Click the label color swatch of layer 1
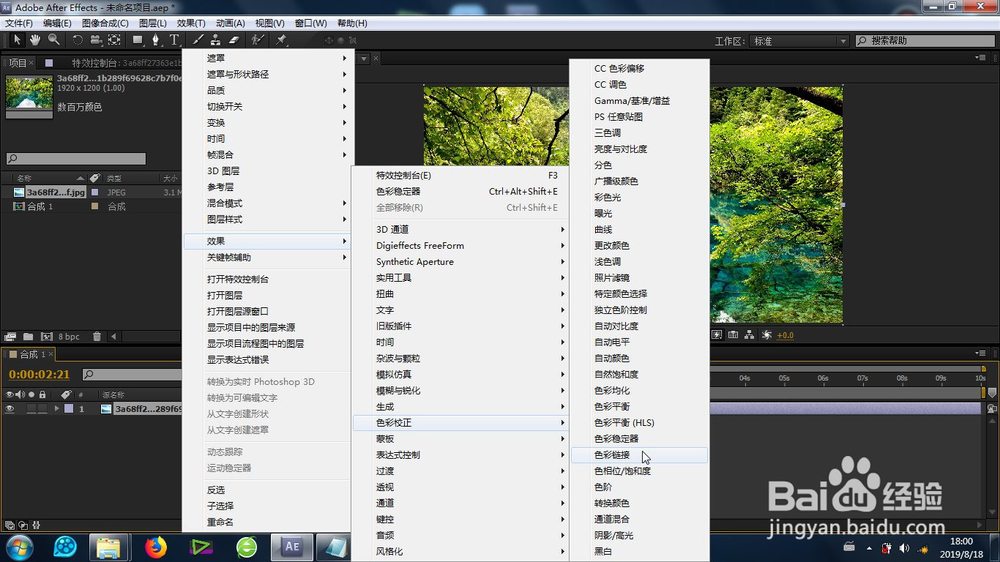 (x=69, y=409)
